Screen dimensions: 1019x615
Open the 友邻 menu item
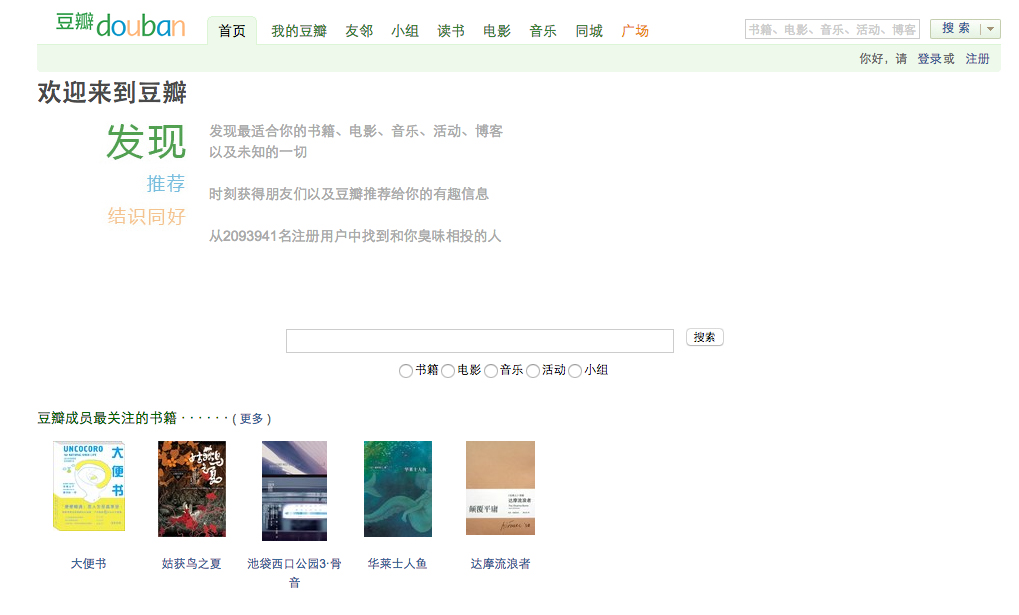pyautogui.click(x=359, y=31)
